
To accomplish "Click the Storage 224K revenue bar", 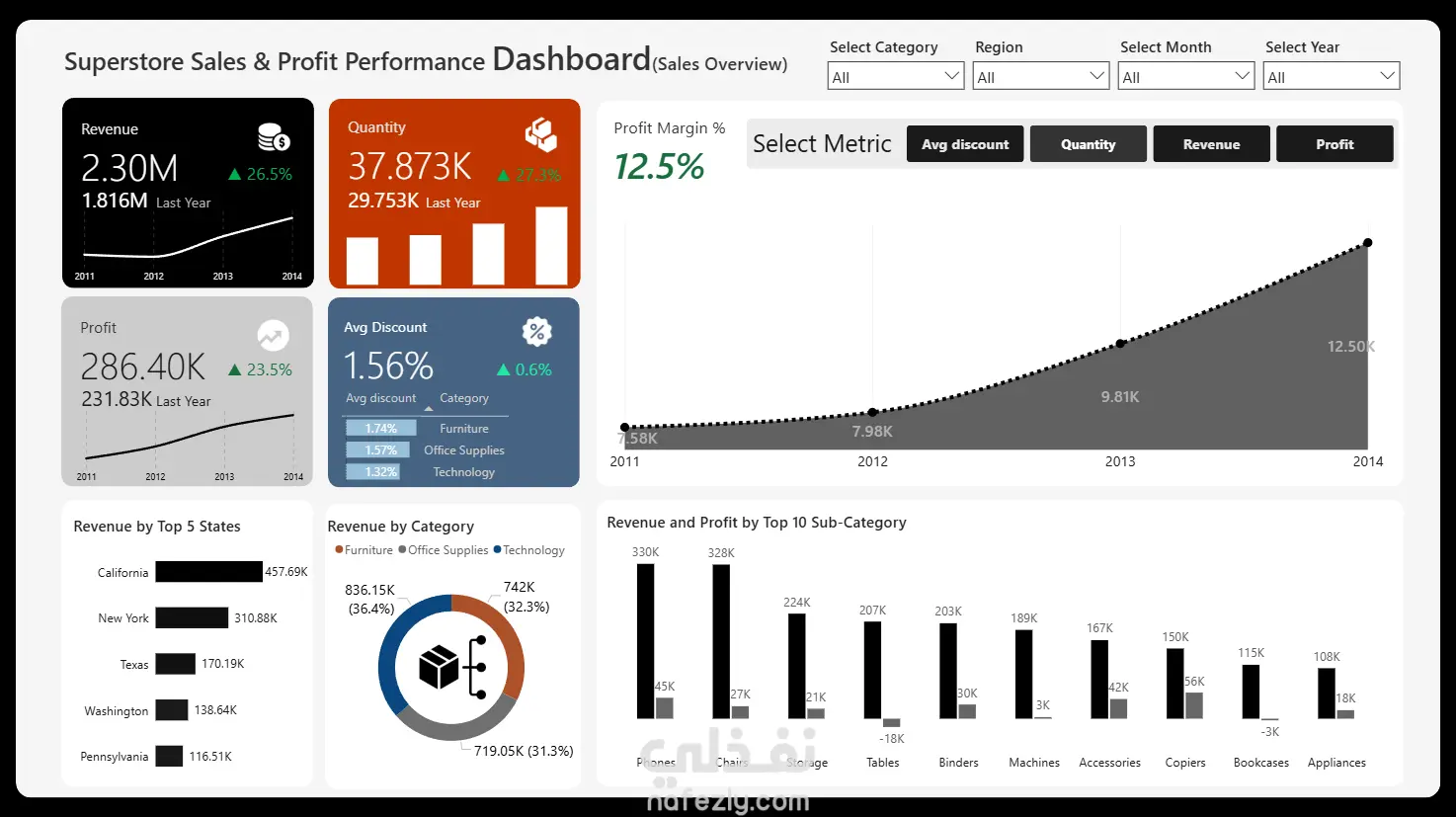I will tap(797, 666).
